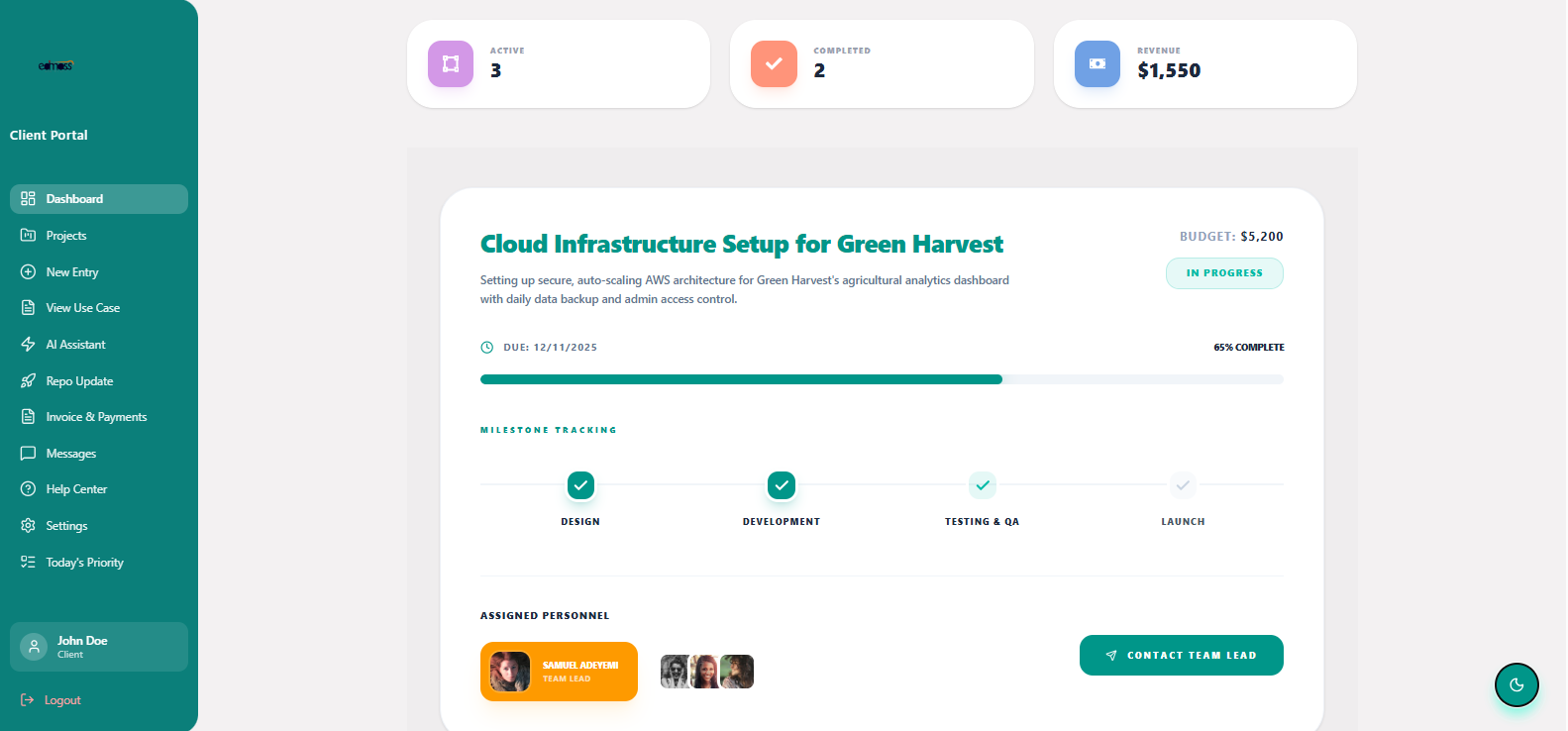Click the DUE: 12/11/2025 date text
1568x731 pixels.
tap(550, 348)
